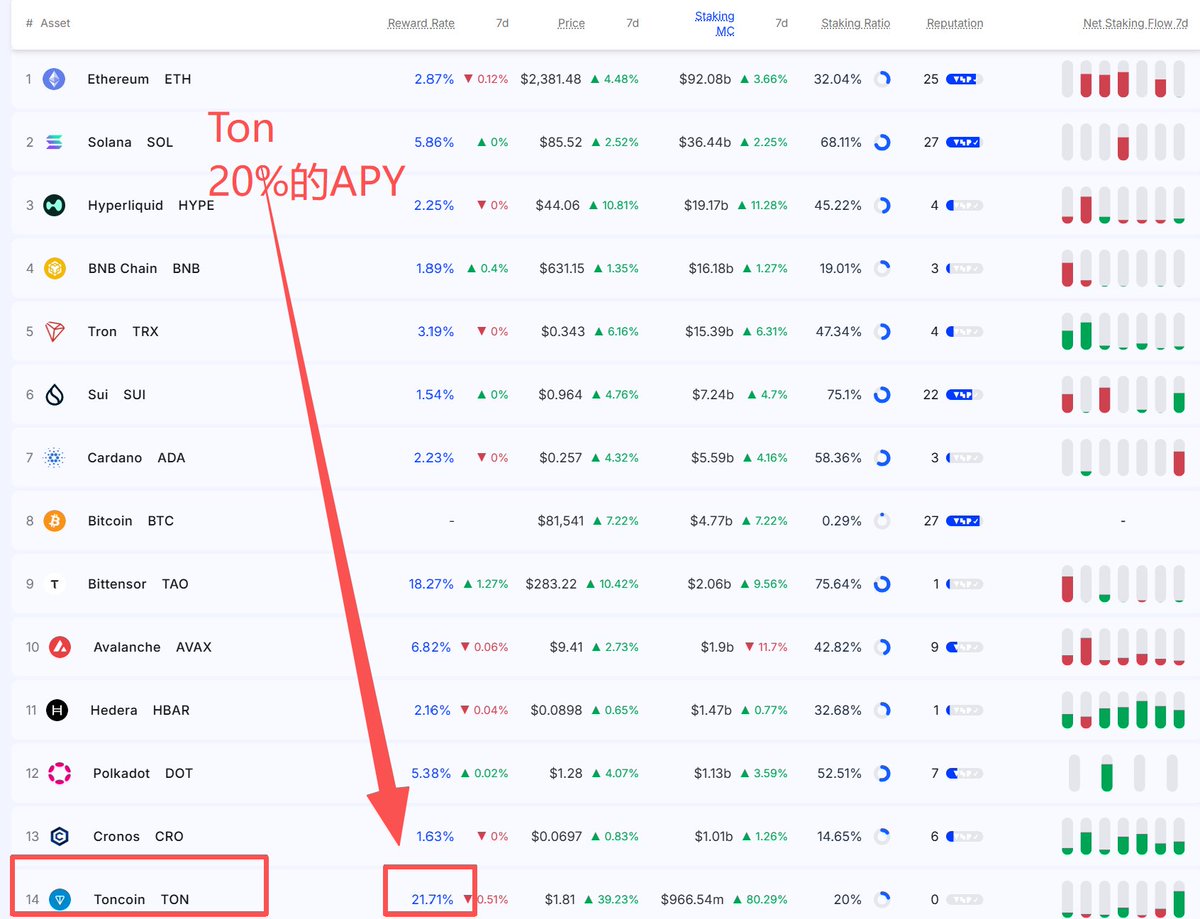Click the Tron logo icon
The height and width of the screenshot is (919, 1200).
pyautogui.click(x=54, y=331)
